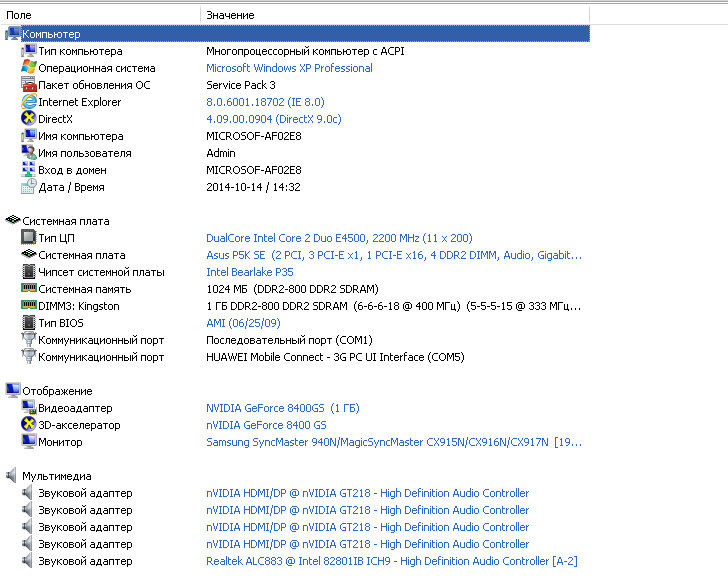Click the Internet Explorer row icon
This screenshot has height=581, width=728.
coord(29,102)
